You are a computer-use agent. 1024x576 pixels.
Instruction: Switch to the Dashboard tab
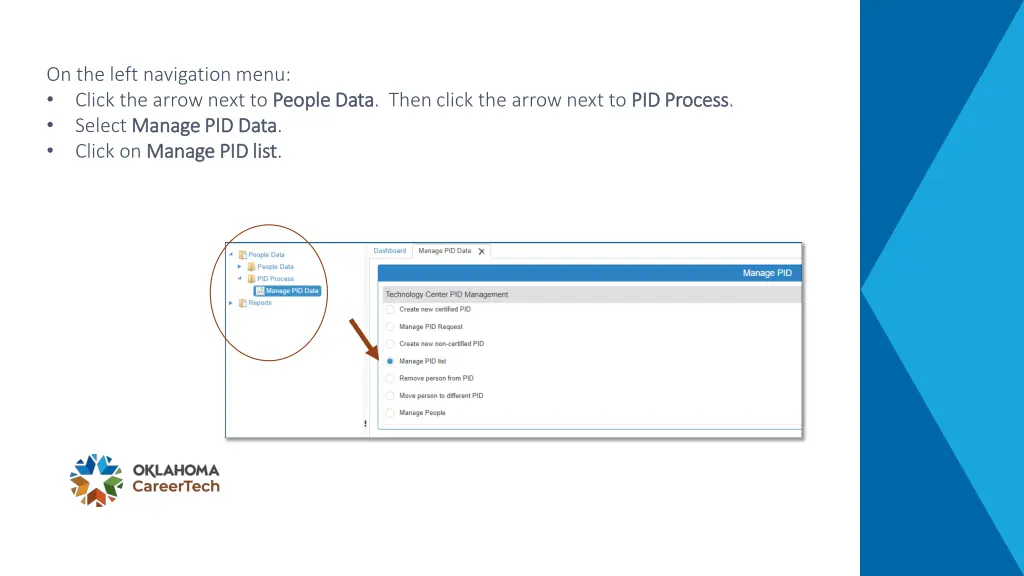(x=390, y=251)
